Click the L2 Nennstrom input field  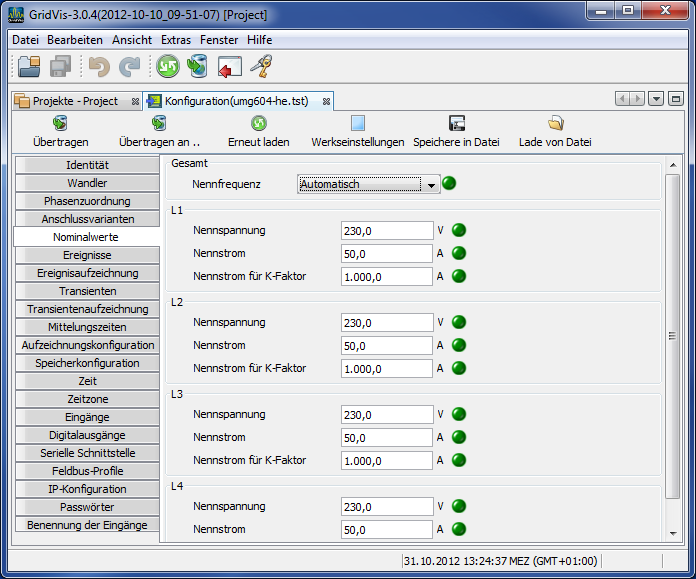(386, 346)
